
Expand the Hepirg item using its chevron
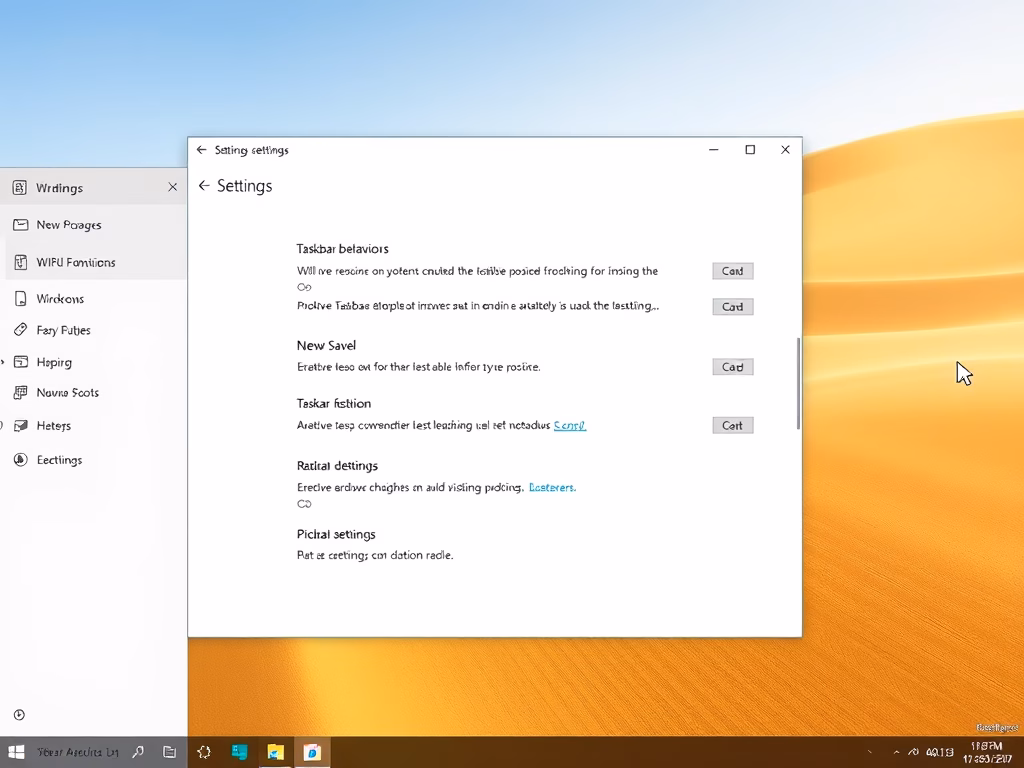pos(3,363)
